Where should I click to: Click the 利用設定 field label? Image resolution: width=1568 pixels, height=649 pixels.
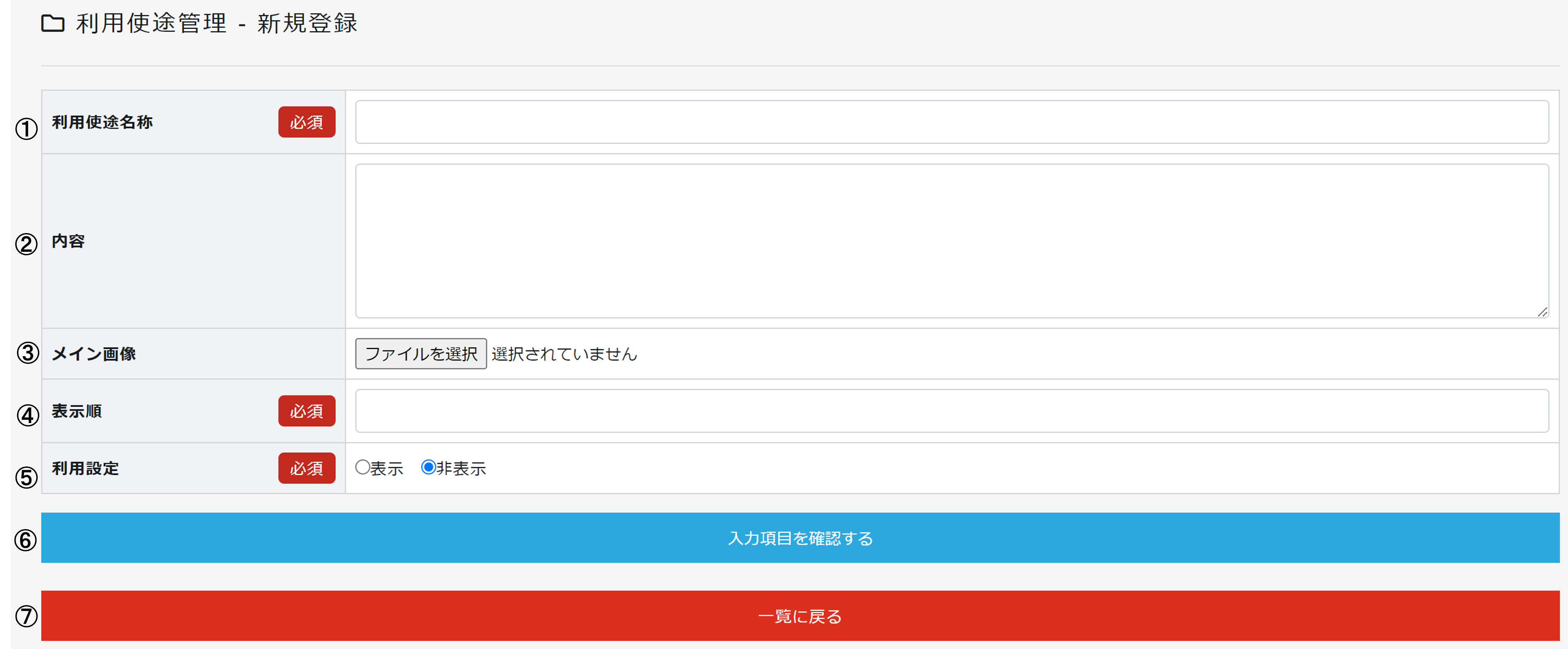[x=85, y=468]
